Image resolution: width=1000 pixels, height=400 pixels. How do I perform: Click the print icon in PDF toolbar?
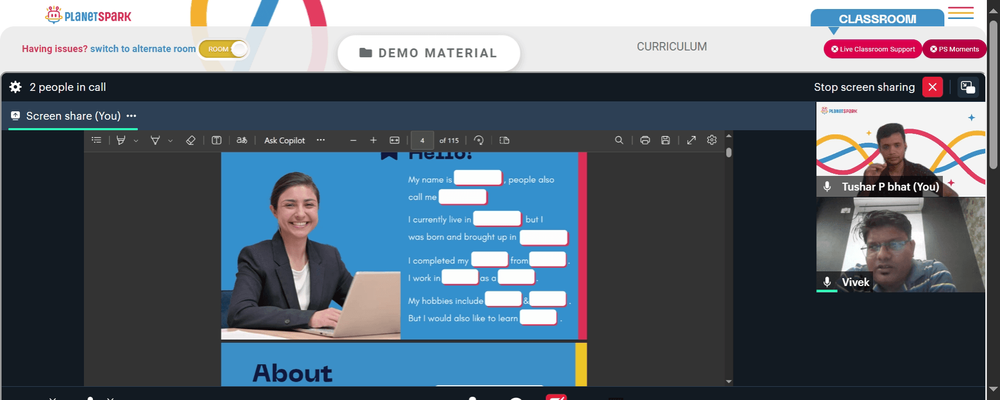tap(645, 140)
